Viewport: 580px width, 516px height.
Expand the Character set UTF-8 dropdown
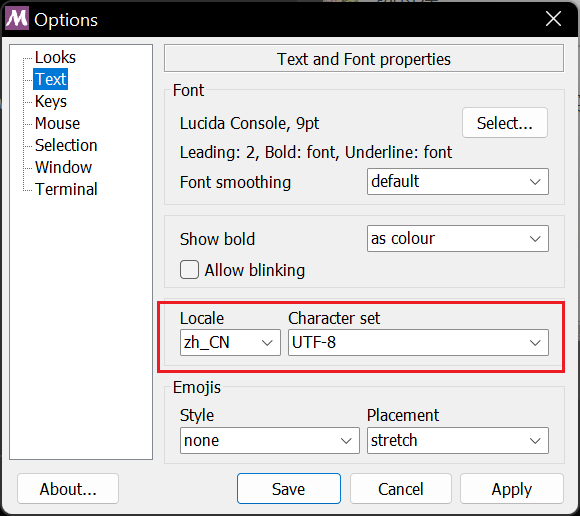[x=418, y=343]
